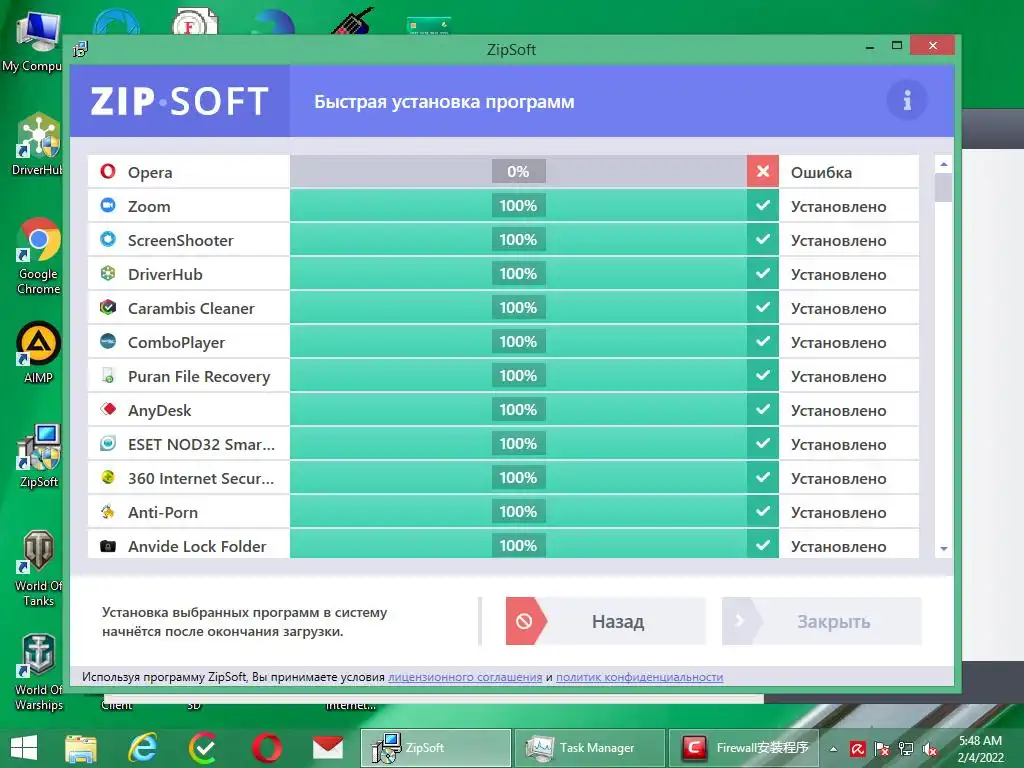Image resolution: width=1024 pixels, height=768 pixels.
Task: Click the Установлено status for DriverHub
Action: coord(839,274)
